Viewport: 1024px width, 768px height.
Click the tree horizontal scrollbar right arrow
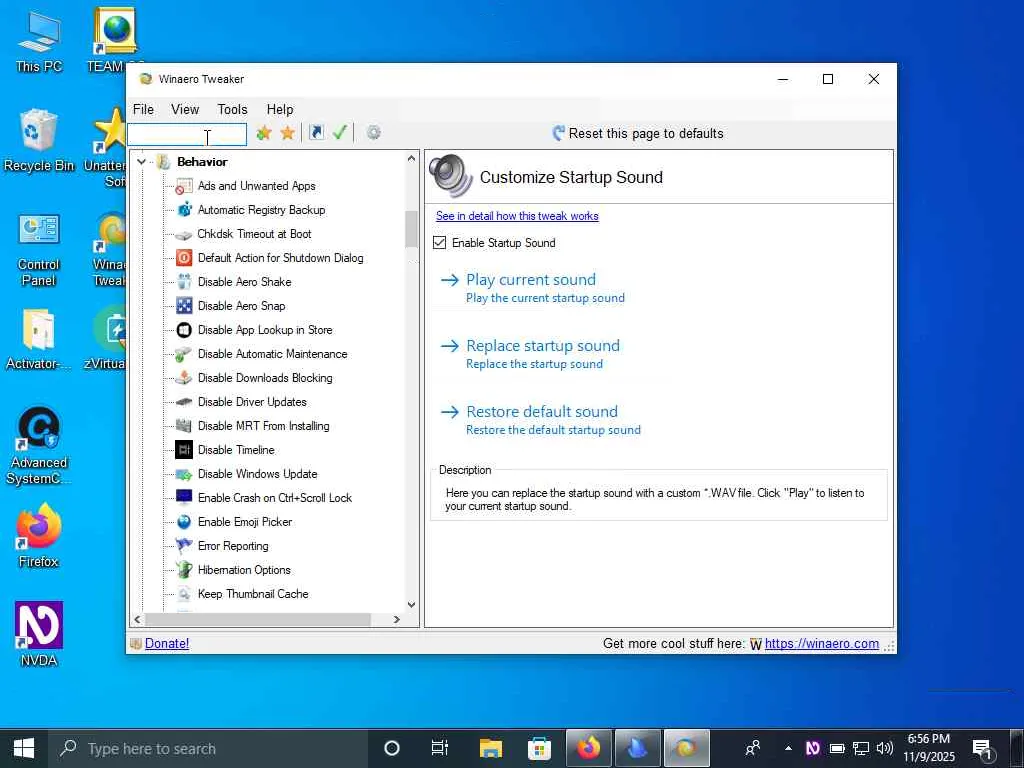[x=396, y=619]
